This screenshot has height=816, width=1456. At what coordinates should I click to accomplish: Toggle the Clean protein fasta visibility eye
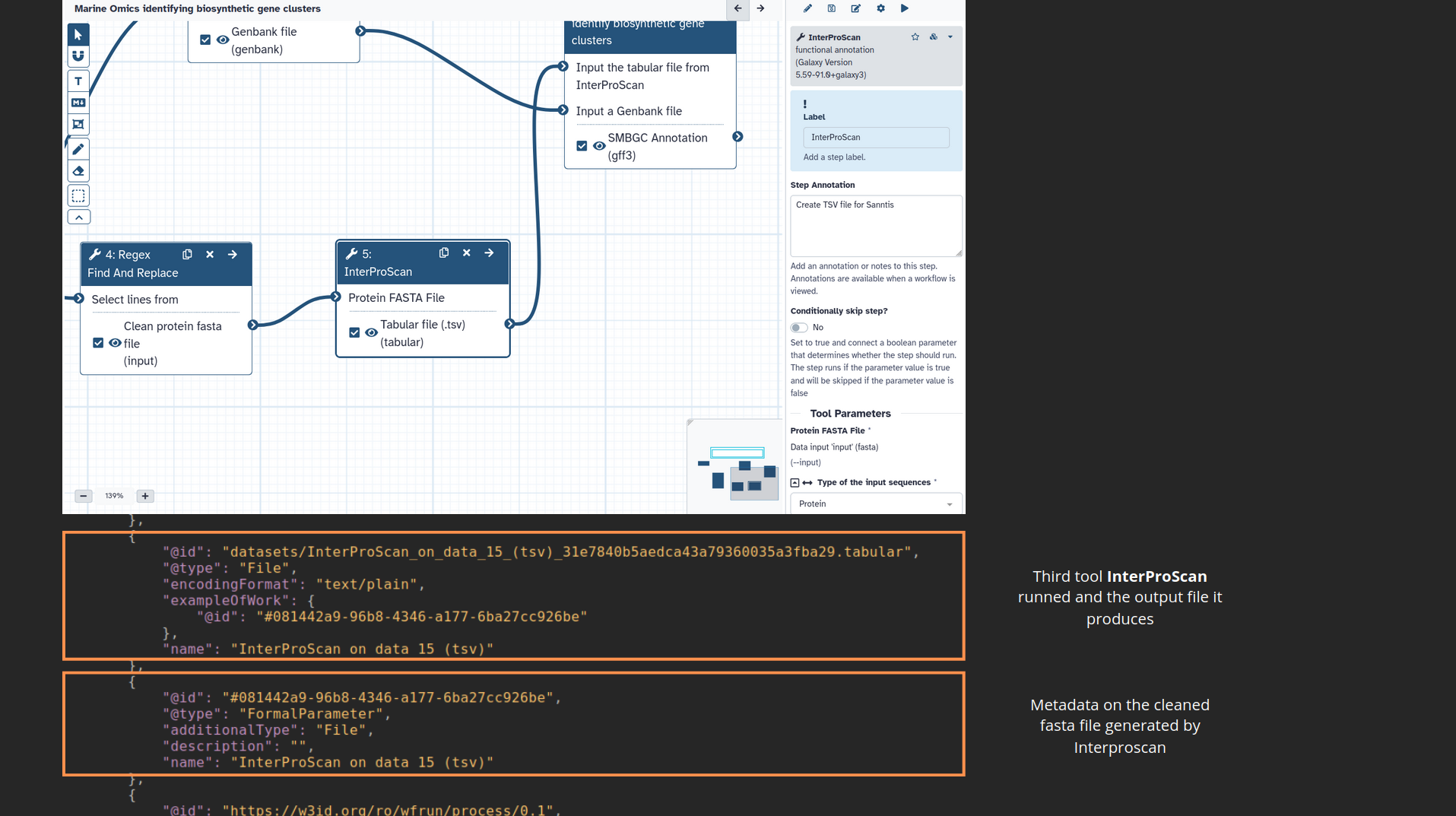point(115,343)
